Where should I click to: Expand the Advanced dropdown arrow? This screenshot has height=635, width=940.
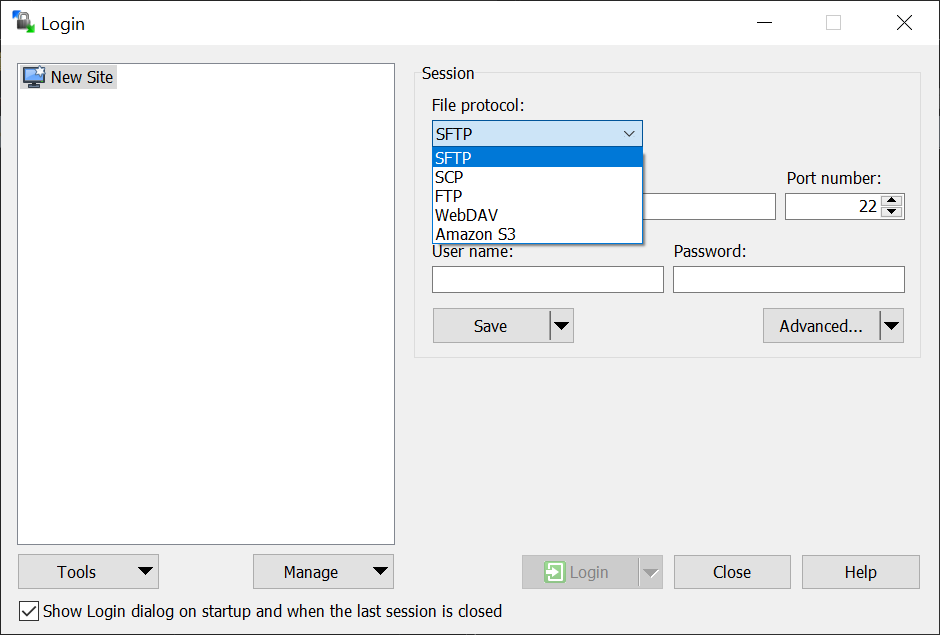tap(891, 326)
